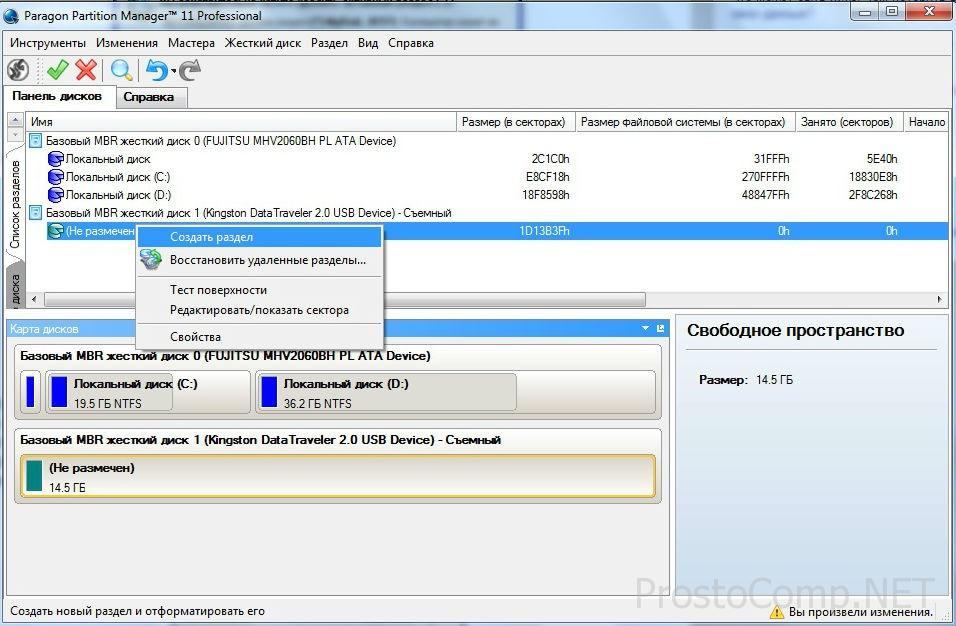Undo last operation with blue arrow
The image size is (956, 626).
(x=157, y=70)
